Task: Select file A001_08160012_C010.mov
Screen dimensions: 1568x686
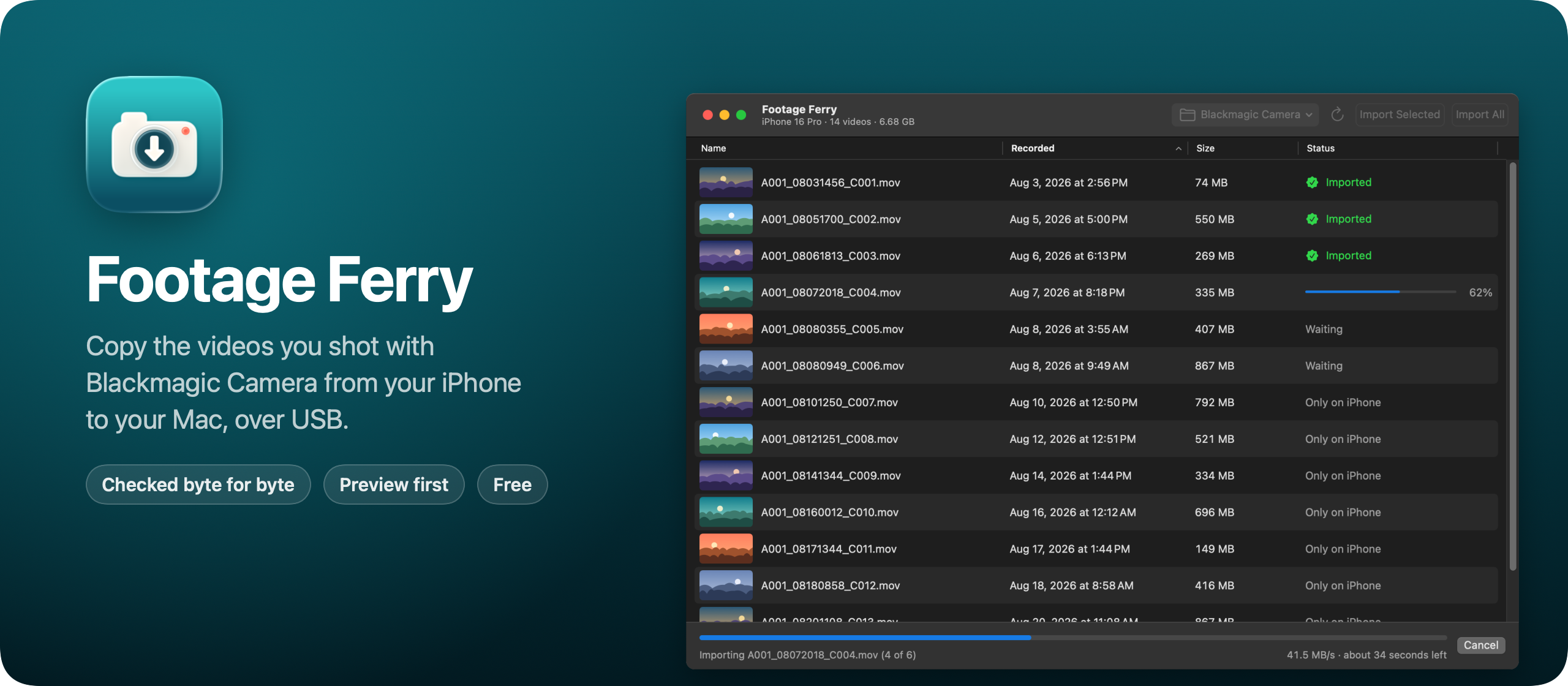Action: 1096,512
